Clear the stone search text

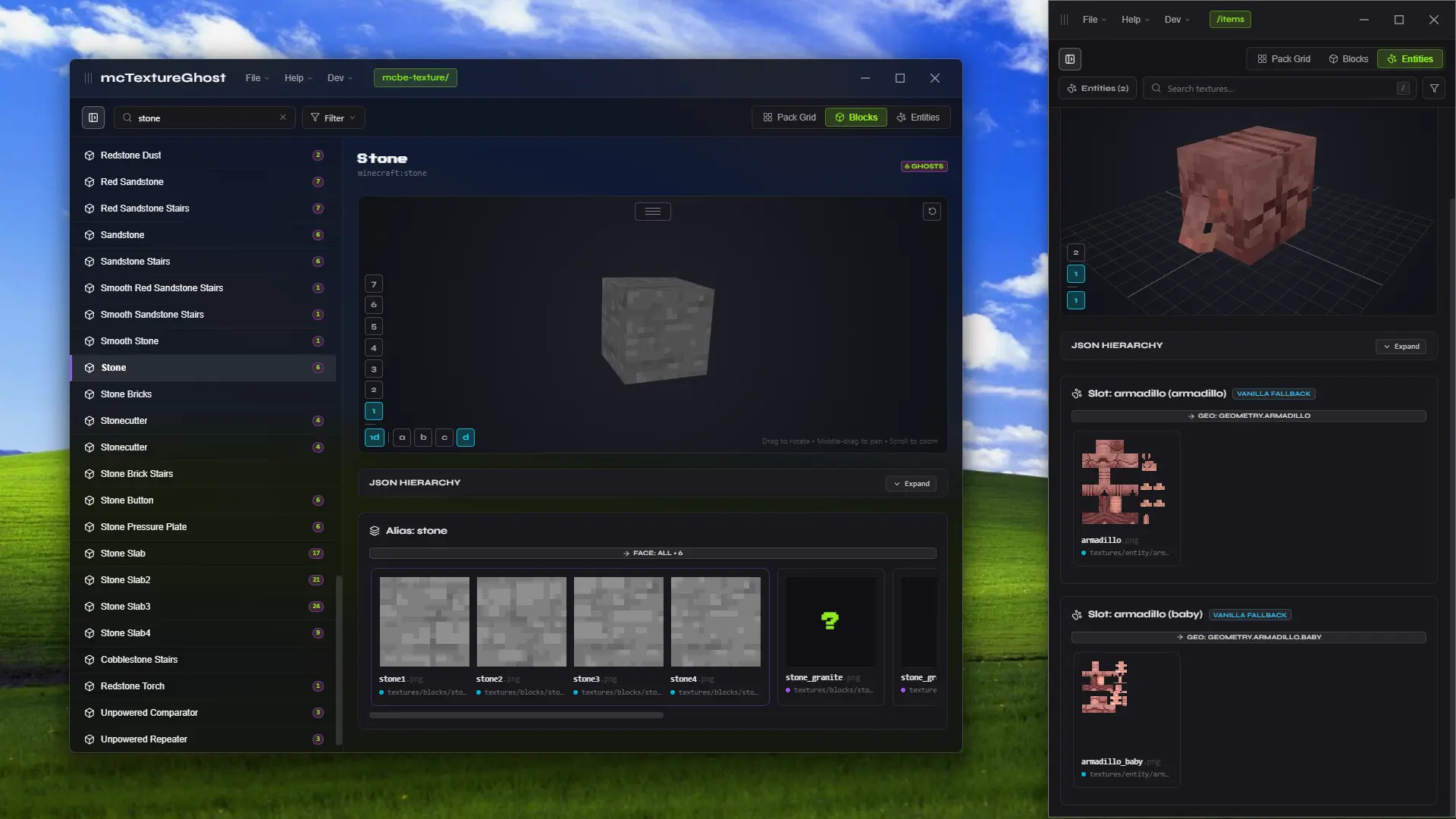click(x=283, y=118)
